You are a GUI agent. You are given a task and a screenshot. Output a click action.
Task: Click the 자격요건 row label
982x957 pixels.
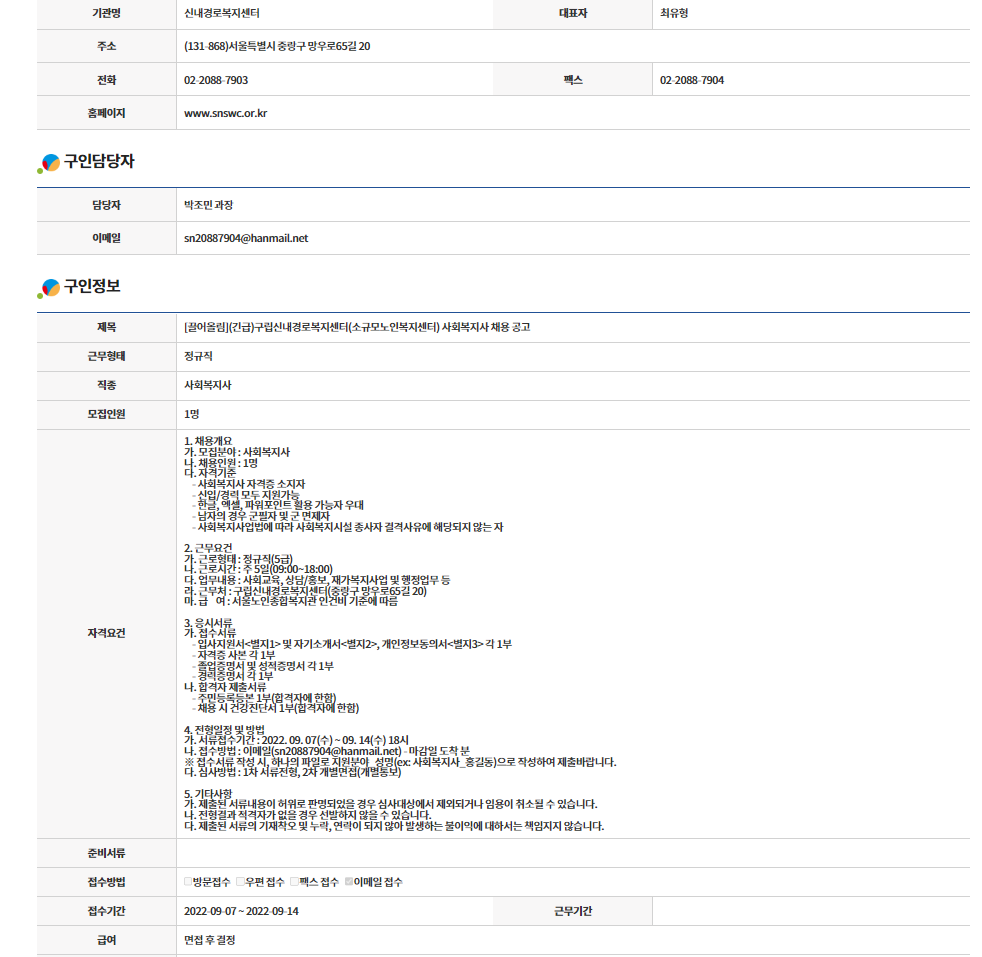point(106,633)
